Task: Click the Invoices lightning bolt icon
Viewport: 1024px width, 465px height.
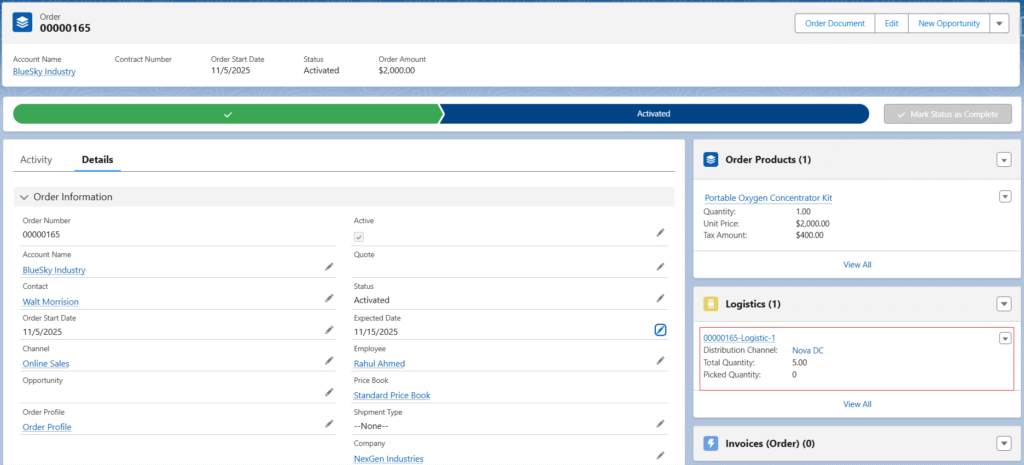Action: point(711,443)
